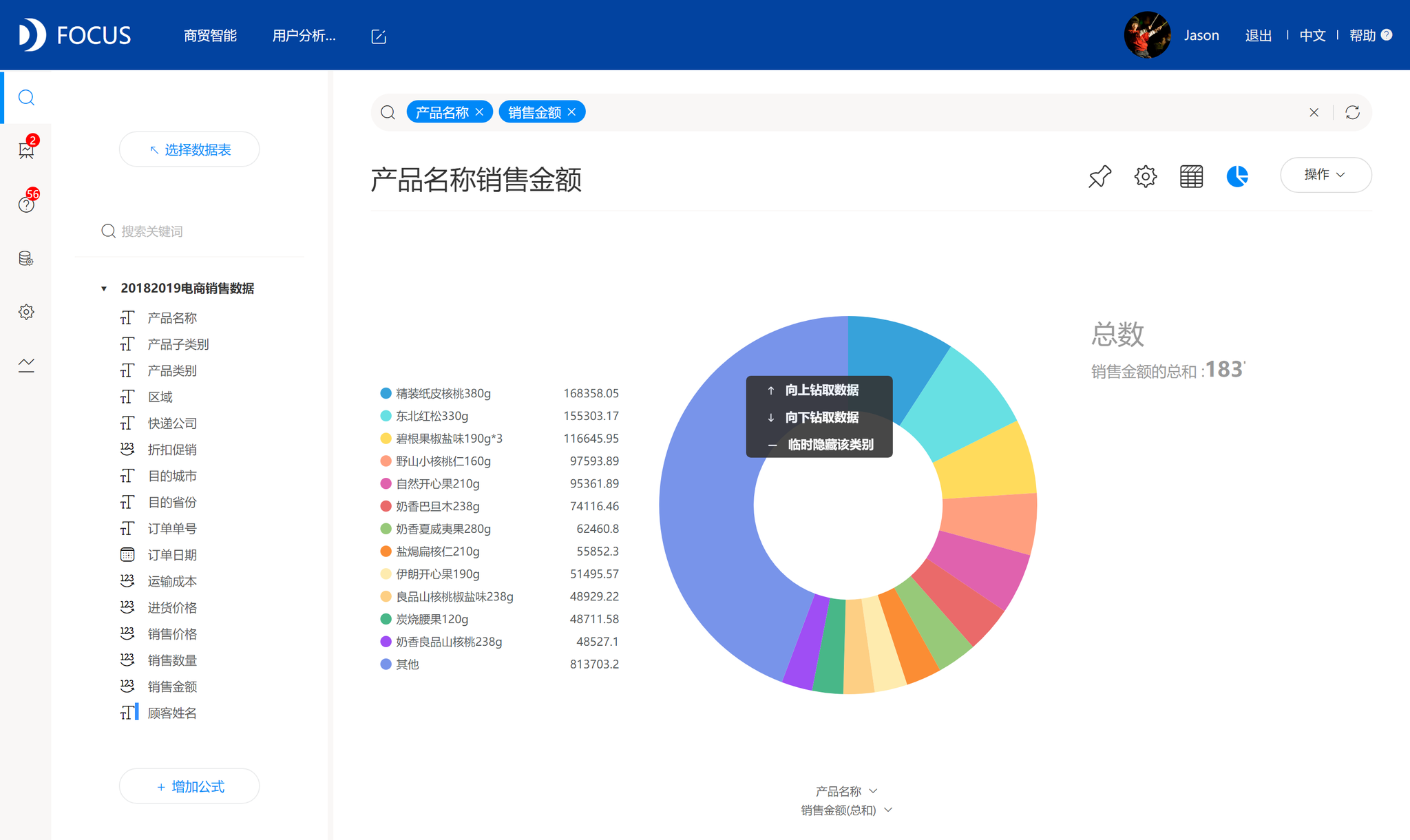This screenshot has width=1410, height=840.
Task: Remove the 产品名称 search tag
Action: 480,112
